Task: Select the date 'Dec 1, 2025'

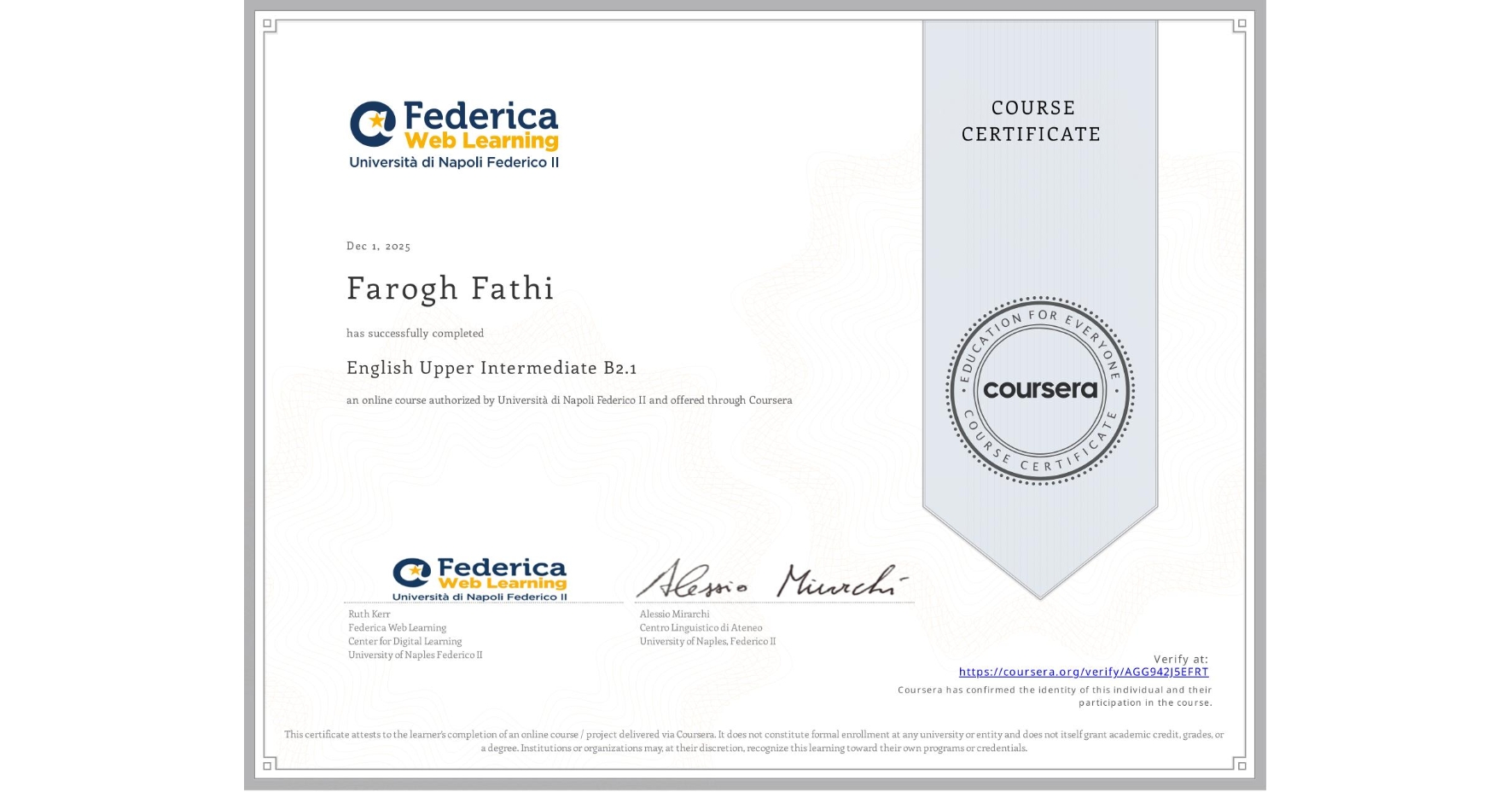Action: [x=378, y=246]
